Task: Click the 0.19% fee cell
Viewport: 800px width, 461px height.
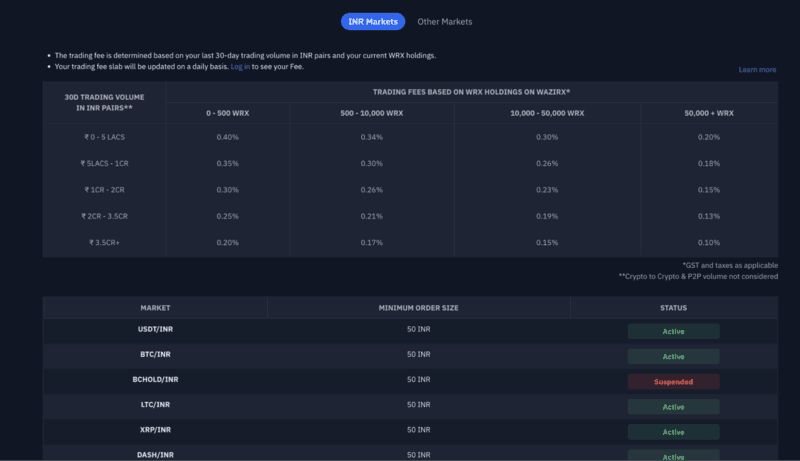Action: (547, 216)
